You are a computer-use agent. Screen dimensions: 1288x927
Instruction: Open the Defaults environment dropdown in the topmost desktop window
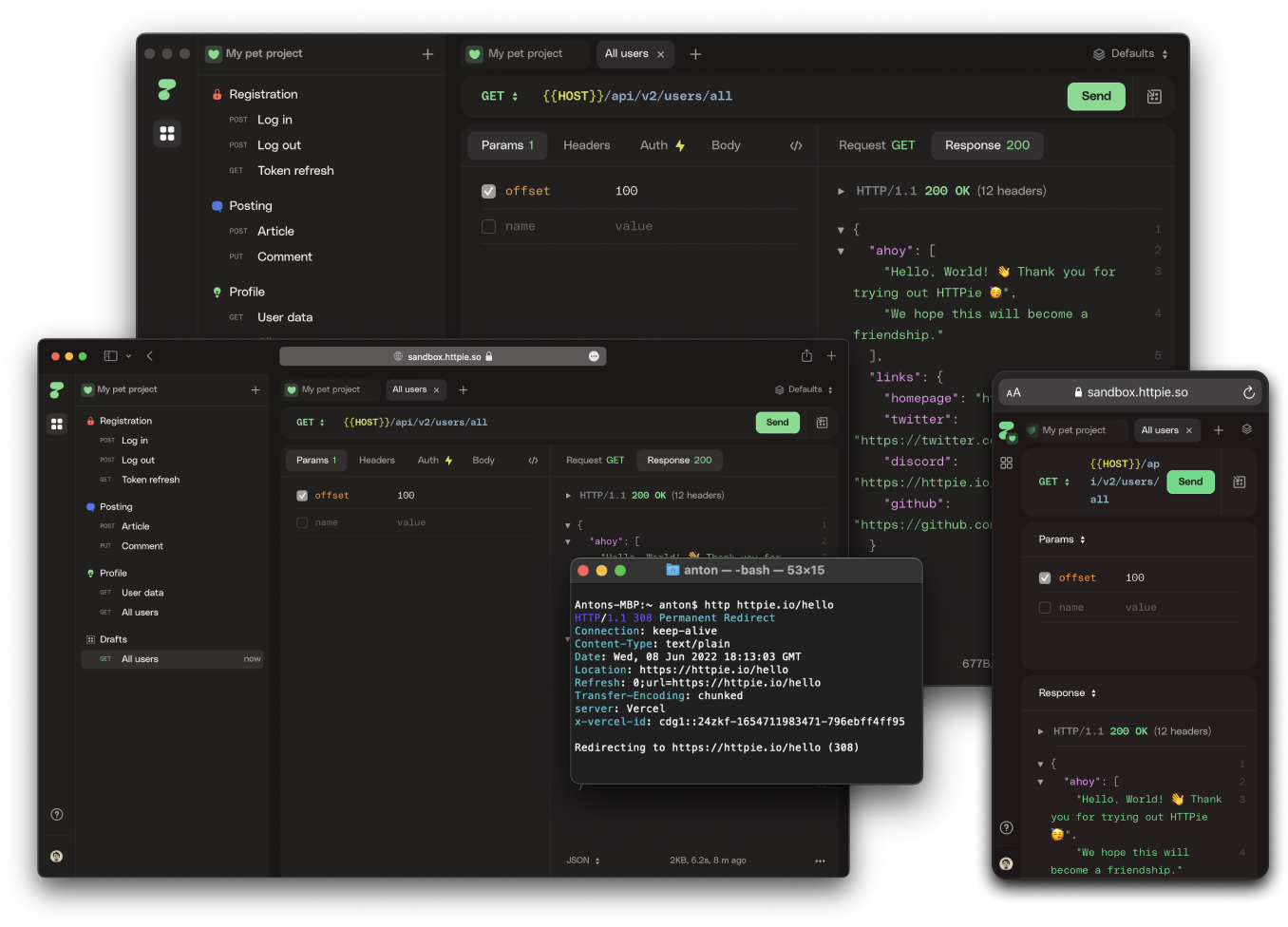click(1130, 54)
